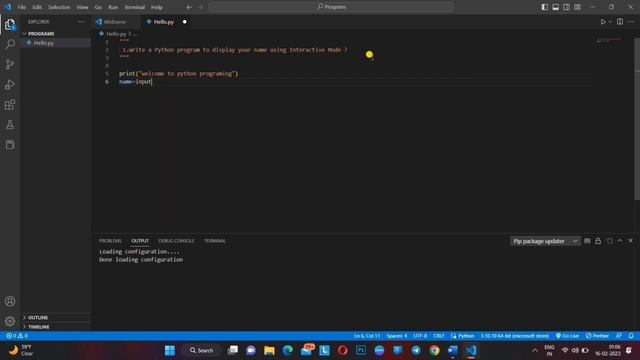This screenshot has width=640, height=360.
Task: Open Telegram from the taskbar
Action: click(416, 350)
